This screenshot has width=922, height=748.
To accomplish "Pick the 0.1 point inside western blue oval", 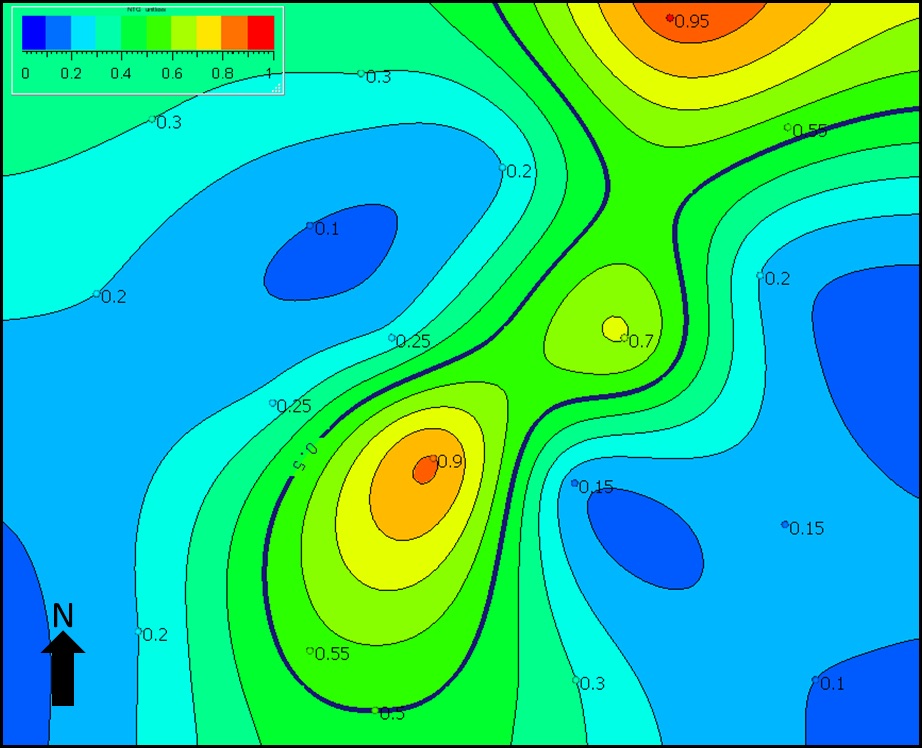I will click(x=310, y=226).
